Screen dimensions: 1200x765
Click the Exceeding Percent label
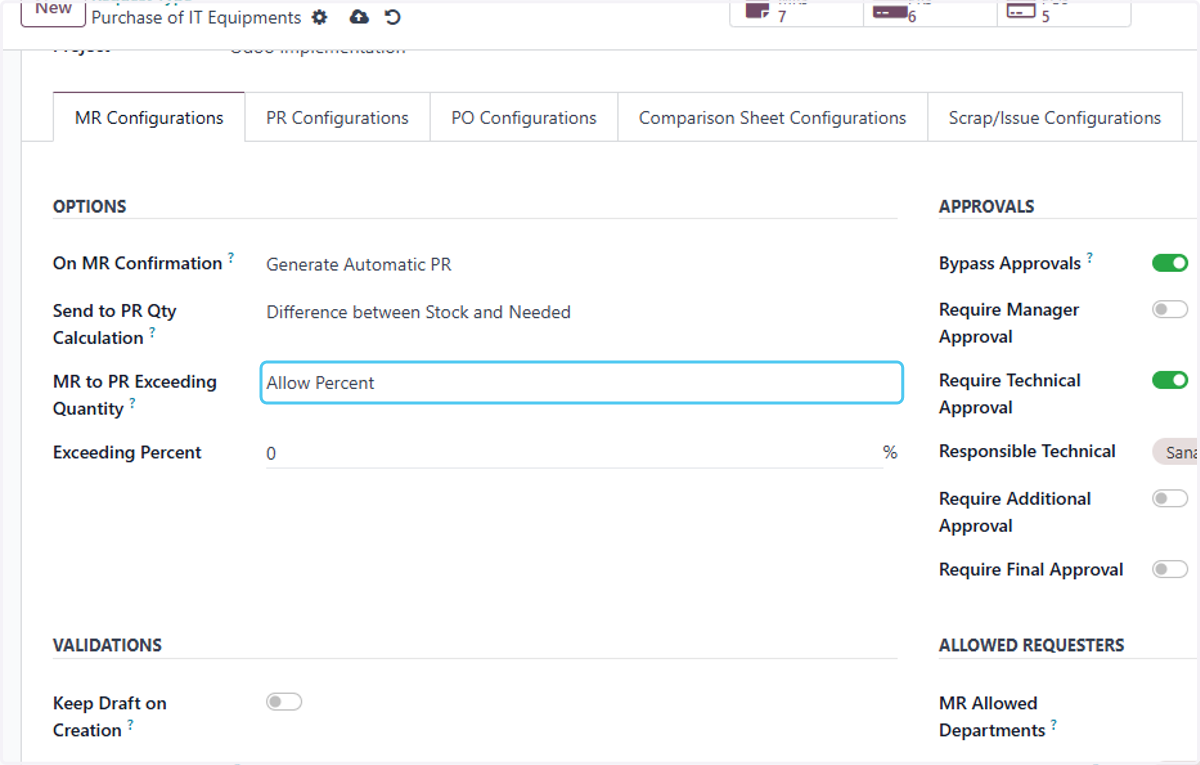click(x=127, y=452)
